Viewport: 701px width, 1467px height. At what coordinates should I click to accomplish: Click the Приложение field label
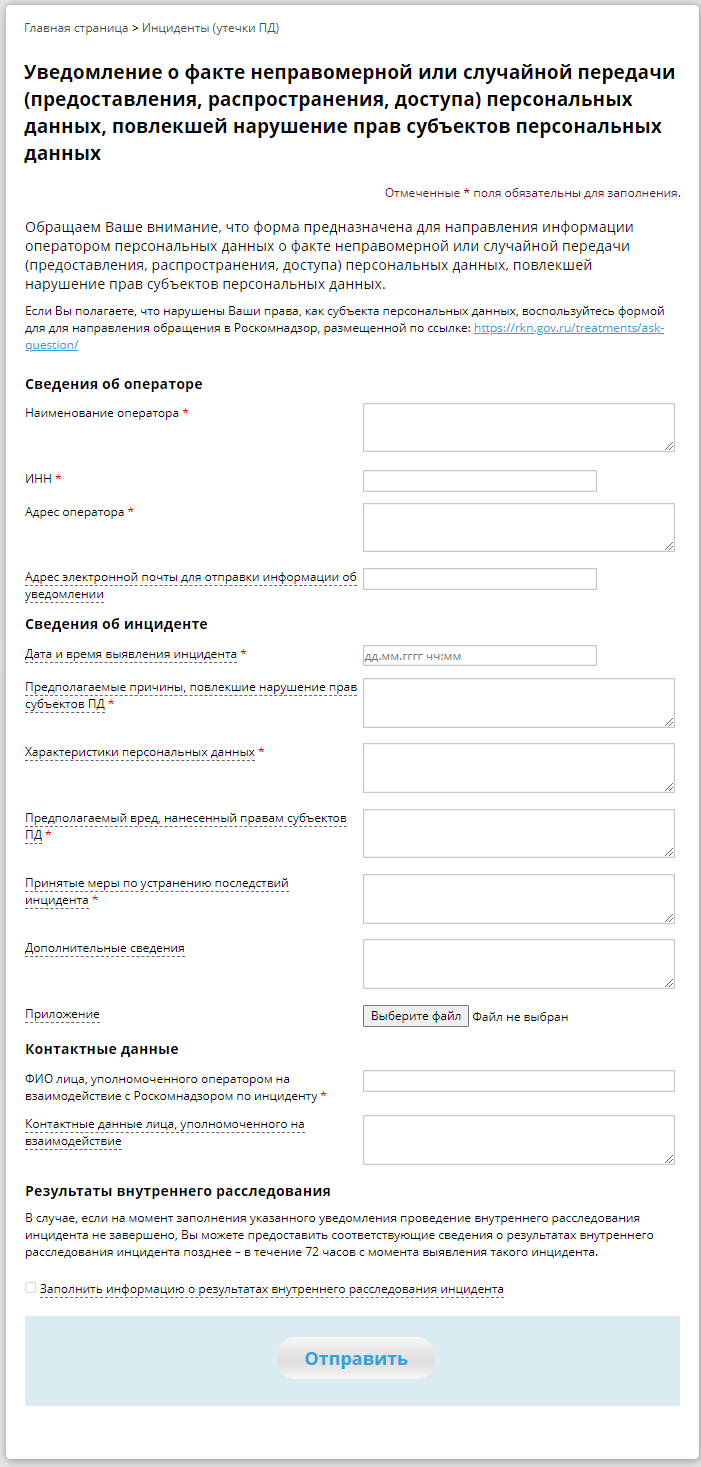point(62,1014)
